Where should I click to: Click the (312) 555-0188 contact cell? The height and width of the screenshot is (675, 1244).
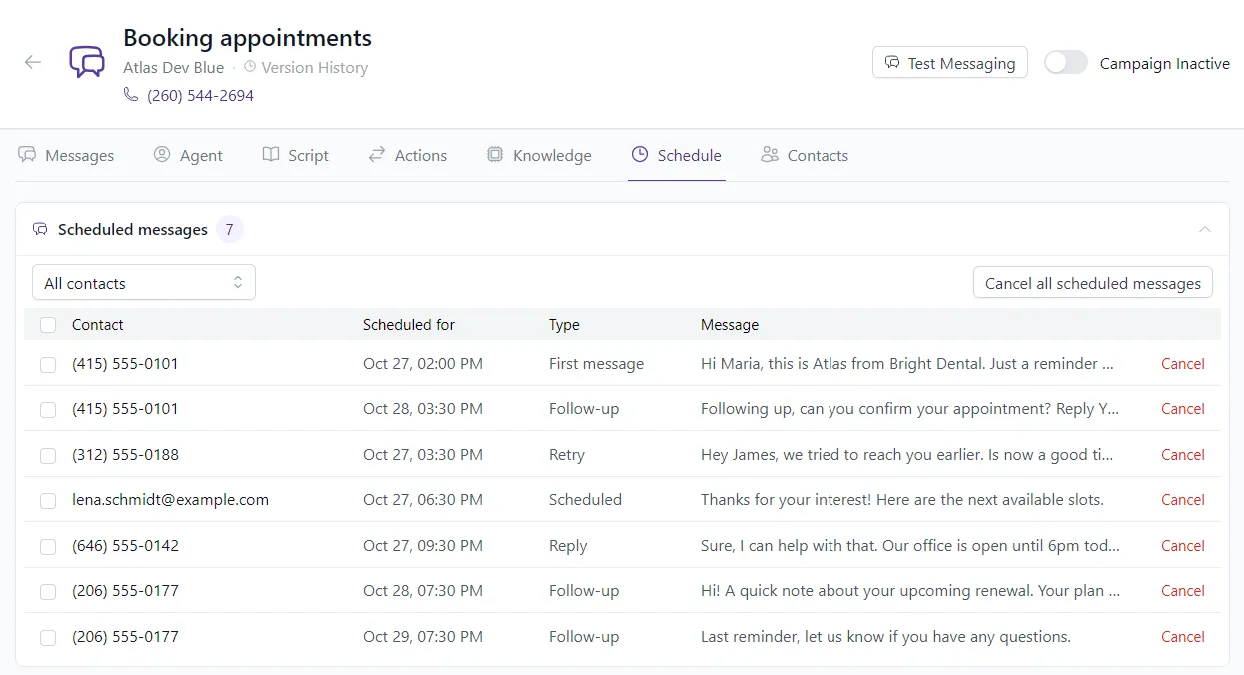point(126,455)
